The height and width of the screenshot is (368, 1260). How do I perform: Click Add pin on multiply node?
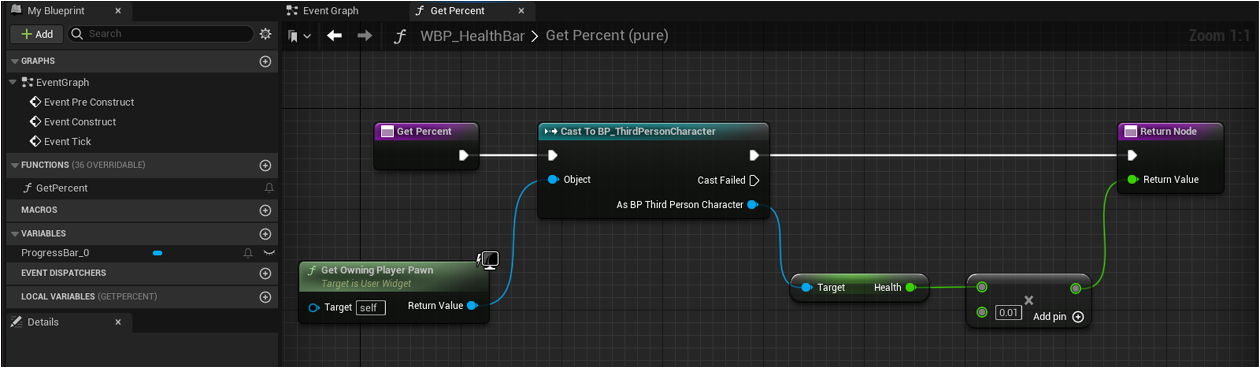click(1058, 317)
